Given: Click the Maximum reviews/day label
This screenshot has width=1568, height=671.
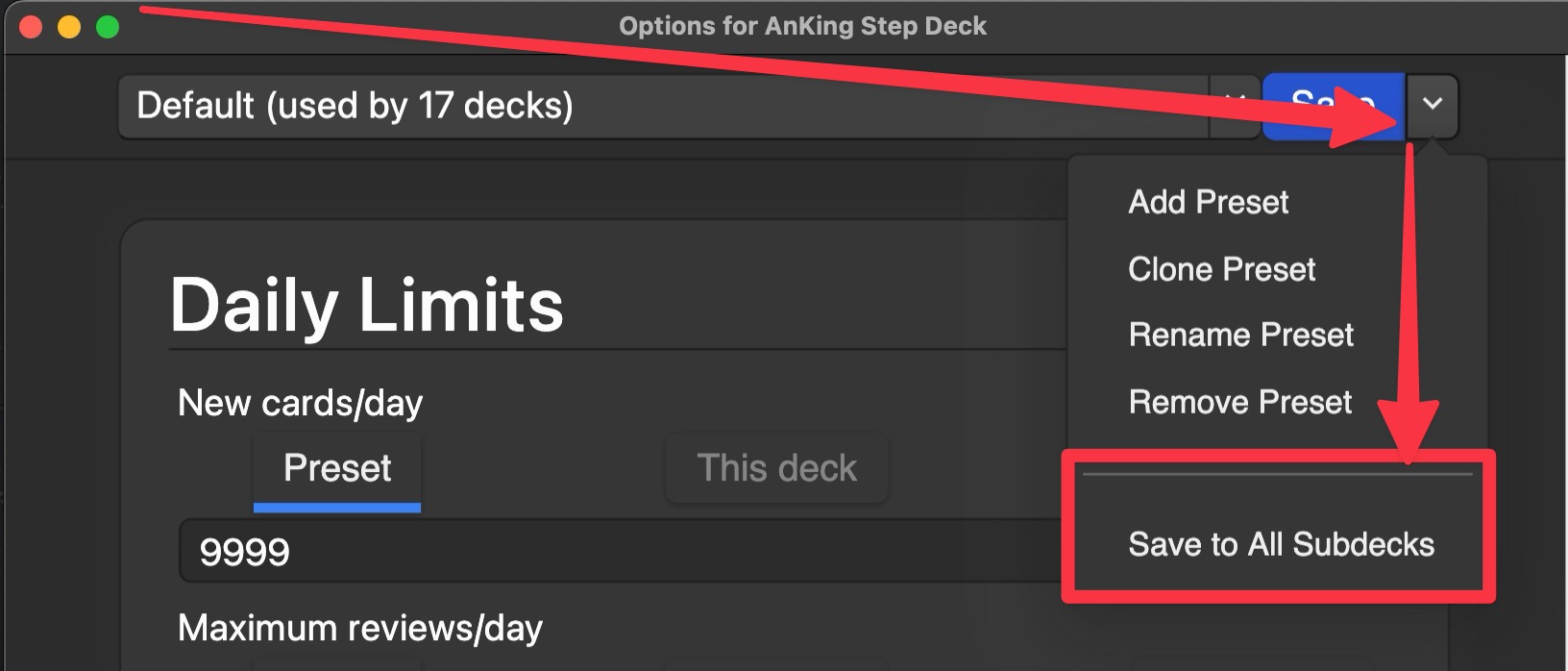Looking at the screenshot, I should 360,628.
